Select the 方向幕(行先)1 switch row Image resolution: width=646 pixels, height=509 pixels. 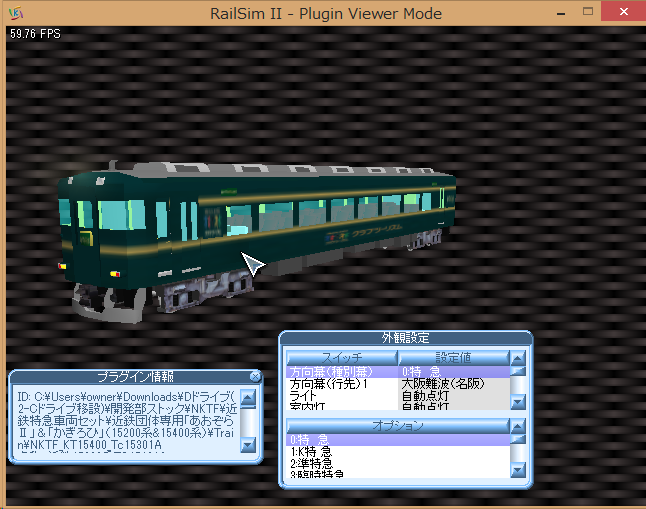pos(342,384)
